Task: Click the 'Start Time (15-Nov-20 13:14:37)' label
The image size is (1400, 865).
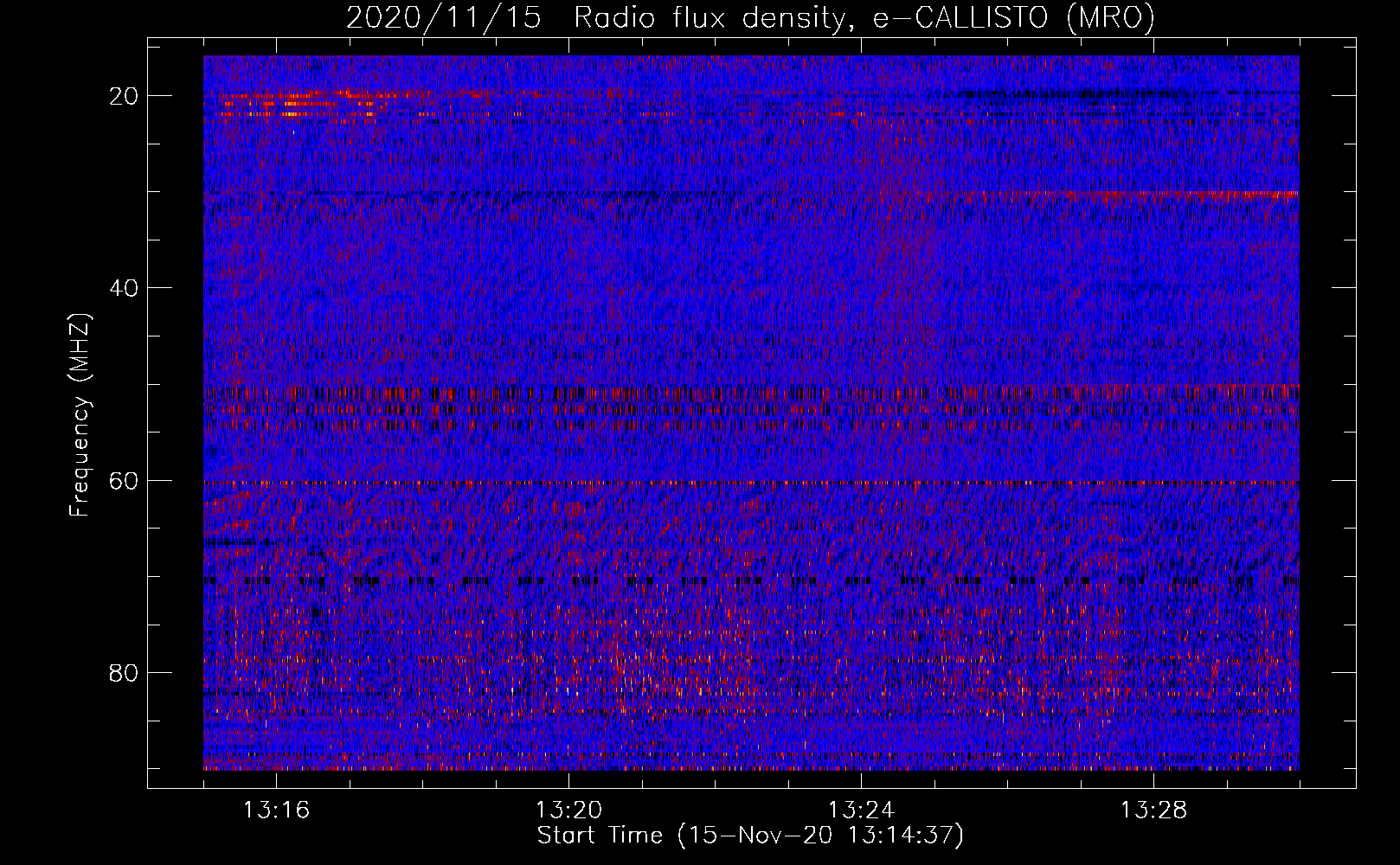Action: coord(750,836)
